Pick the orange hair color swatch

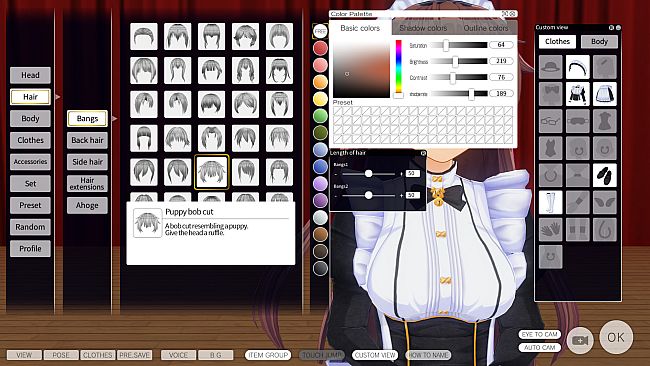pyautogui.click(x=320, y=82)
